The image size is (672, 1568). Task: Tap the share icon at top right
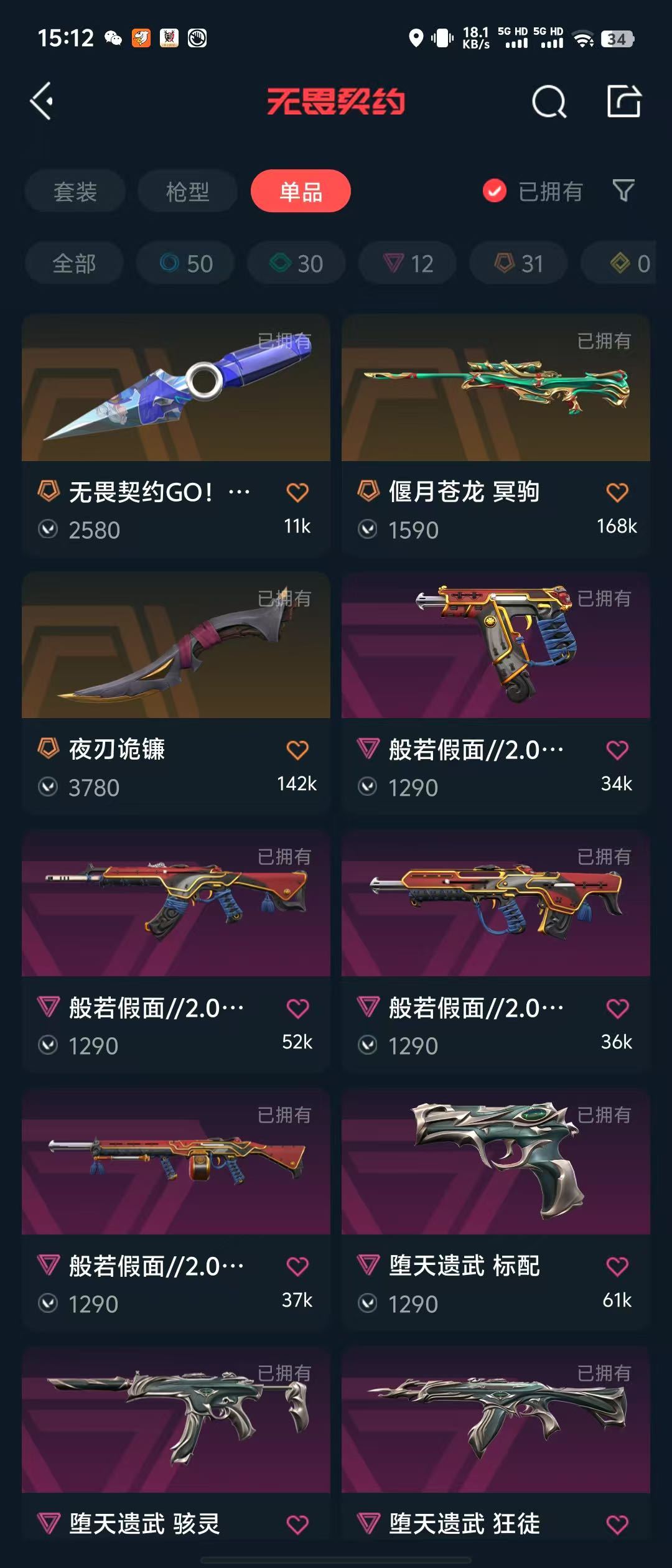(624, 101)
